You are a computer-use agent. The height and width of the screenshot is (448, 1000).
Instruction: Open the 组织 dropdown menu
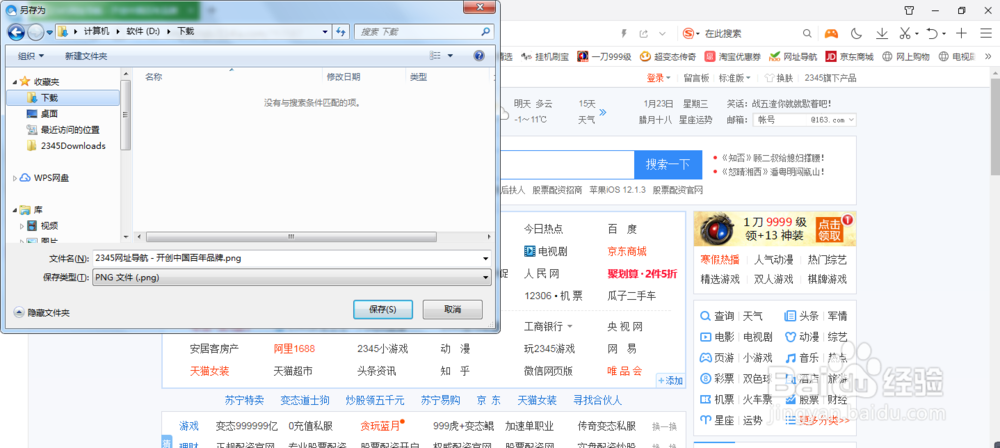tap(31, 56)
